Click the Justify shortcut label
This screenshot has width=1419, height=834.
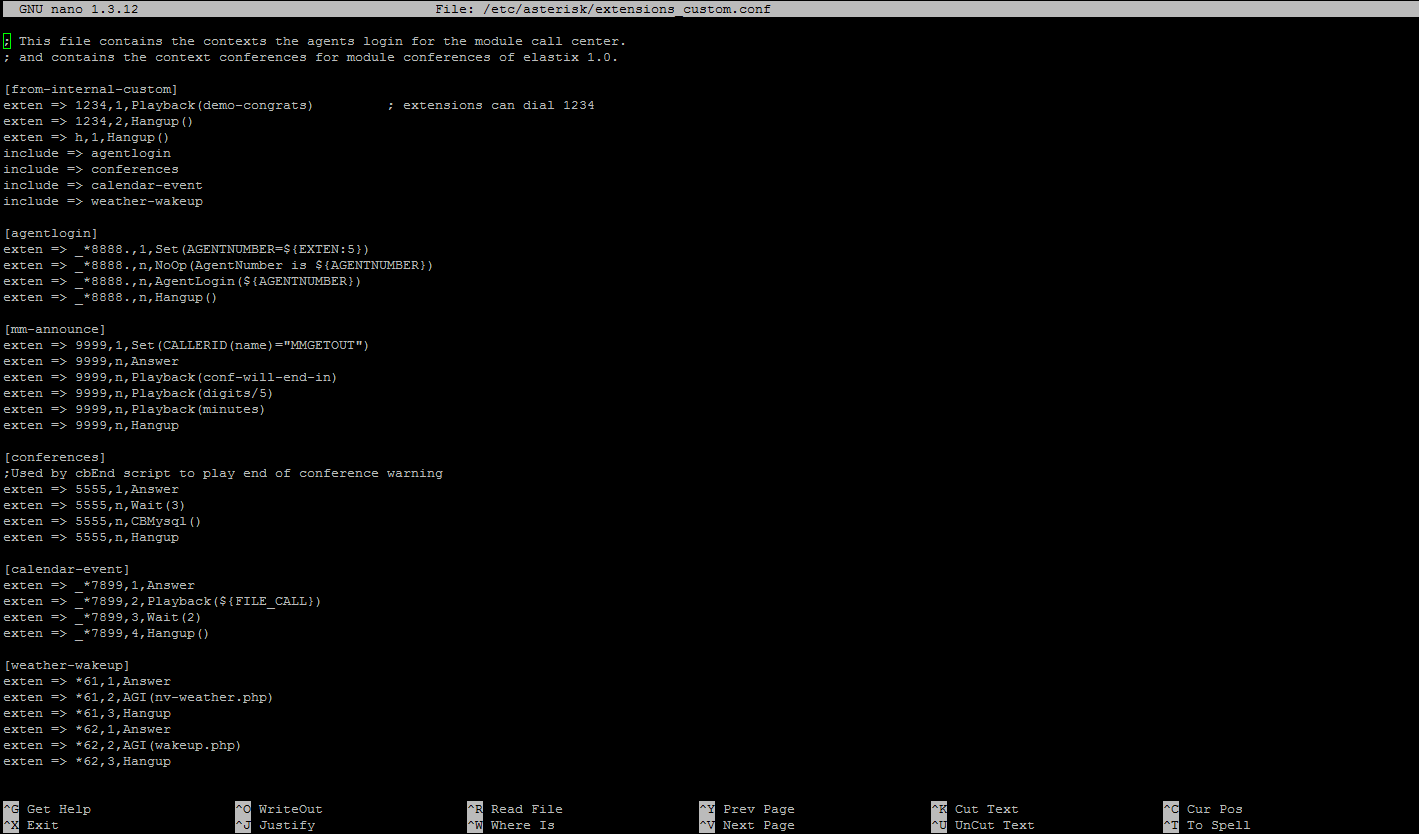click(286, 825)
